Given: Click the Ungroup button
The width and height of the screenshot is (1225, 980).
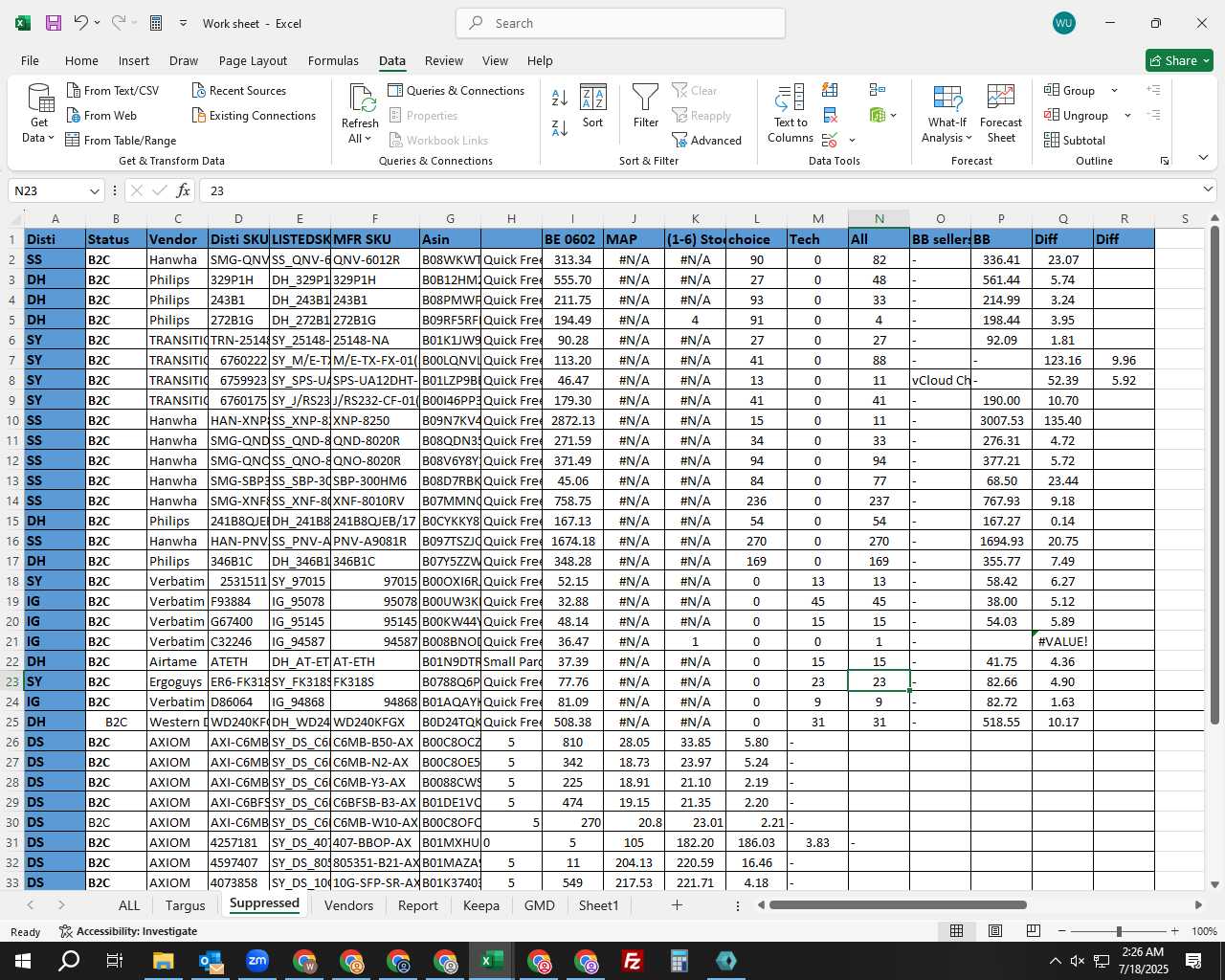Looking at the screenshot, I should (x=1076, y=115).
